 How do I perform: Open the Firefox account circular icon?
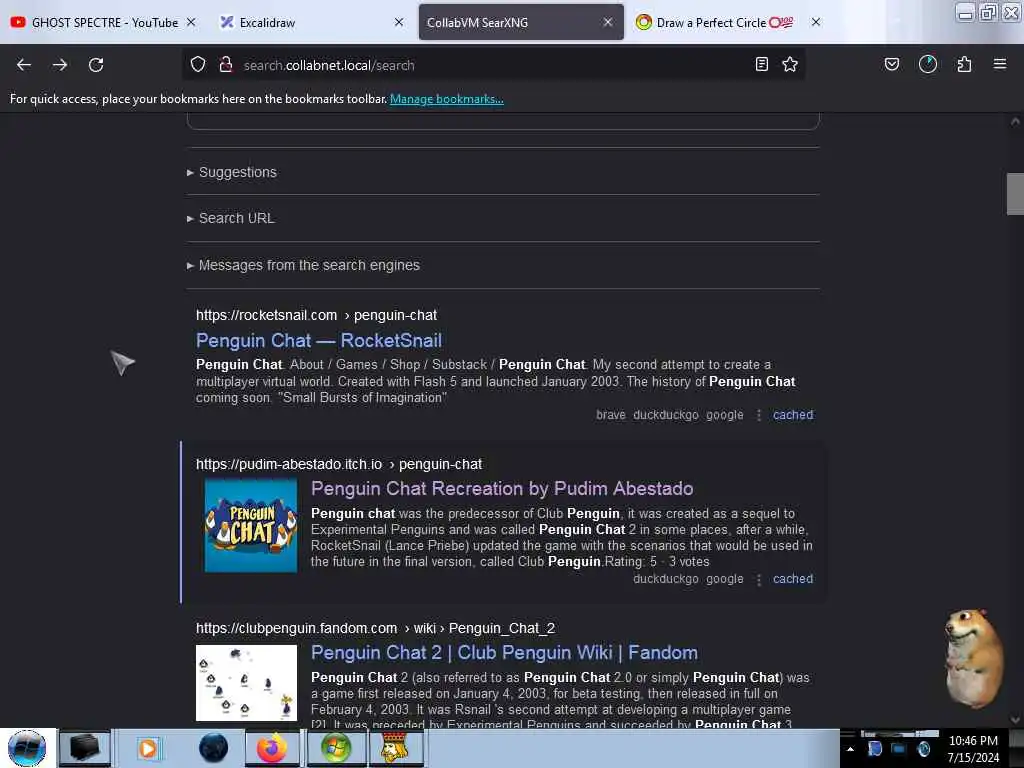927,64
